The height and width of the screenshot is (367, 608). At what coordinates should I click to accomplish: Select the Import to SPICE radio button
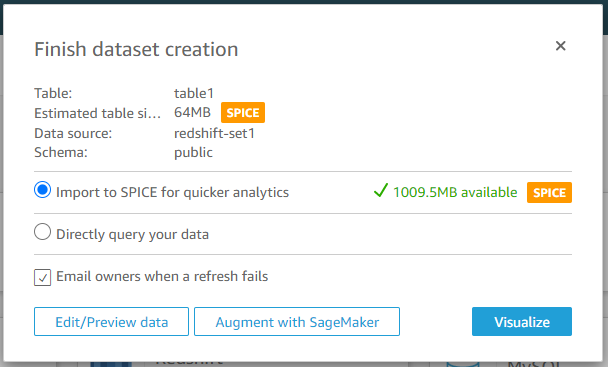coord(42,190)
